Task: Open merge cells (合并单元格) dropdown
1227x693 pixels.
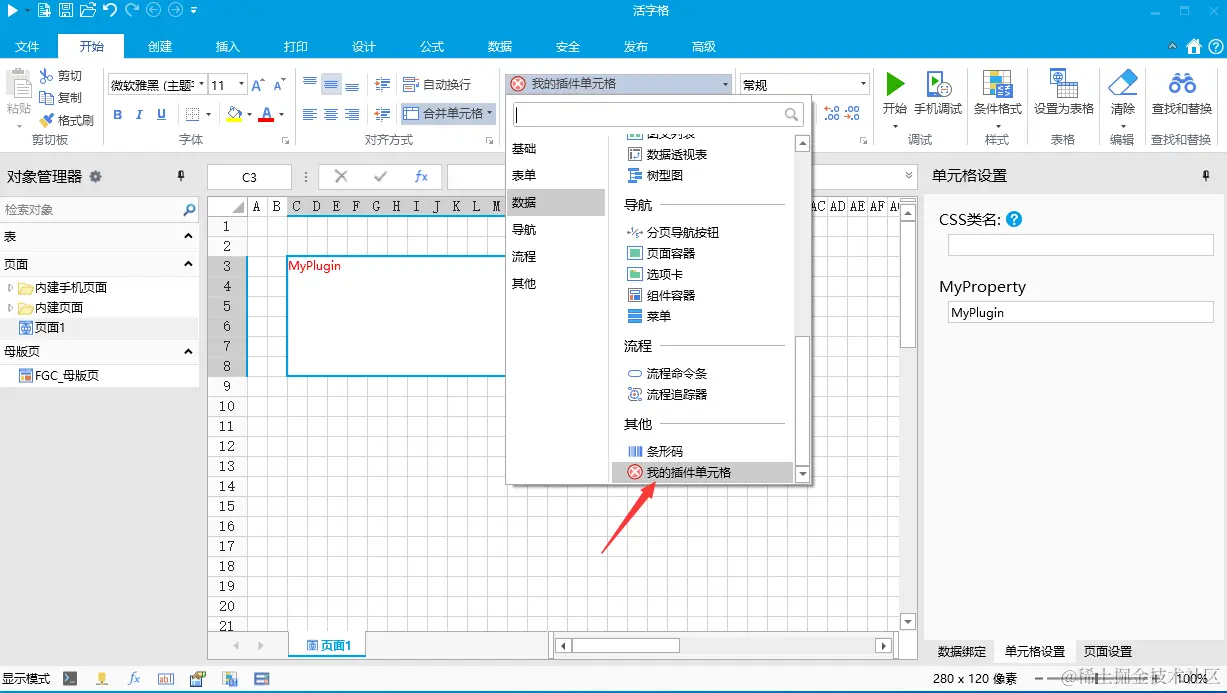Action: point(490,114)
